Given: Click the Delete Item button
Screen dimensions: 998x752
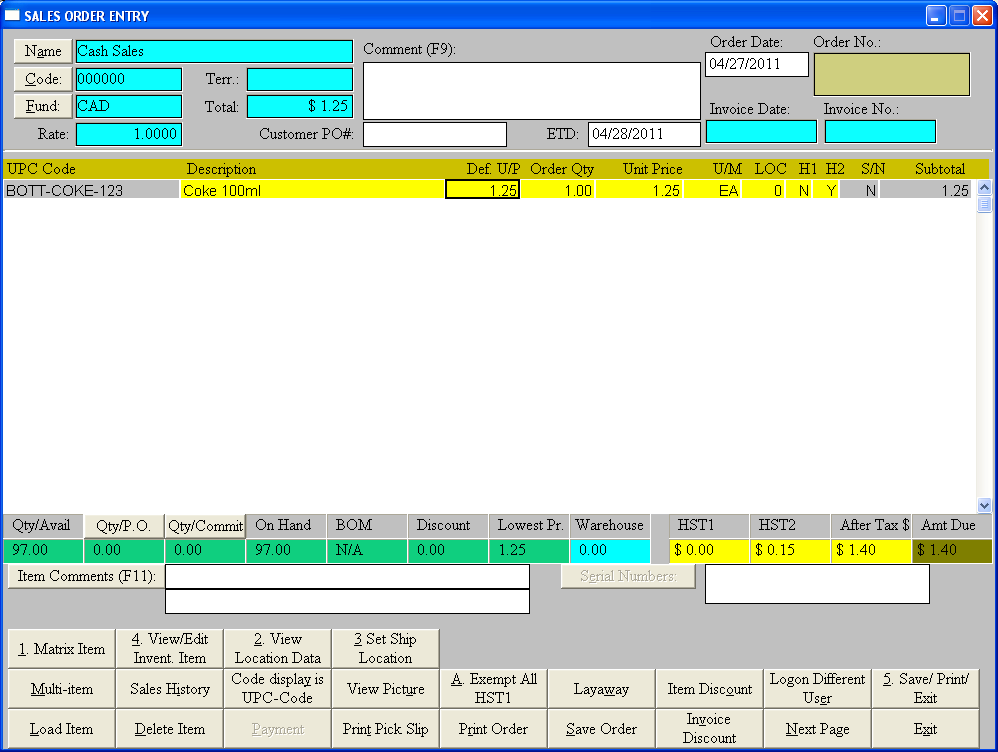Looking at the screenshot, I should 169,729.
